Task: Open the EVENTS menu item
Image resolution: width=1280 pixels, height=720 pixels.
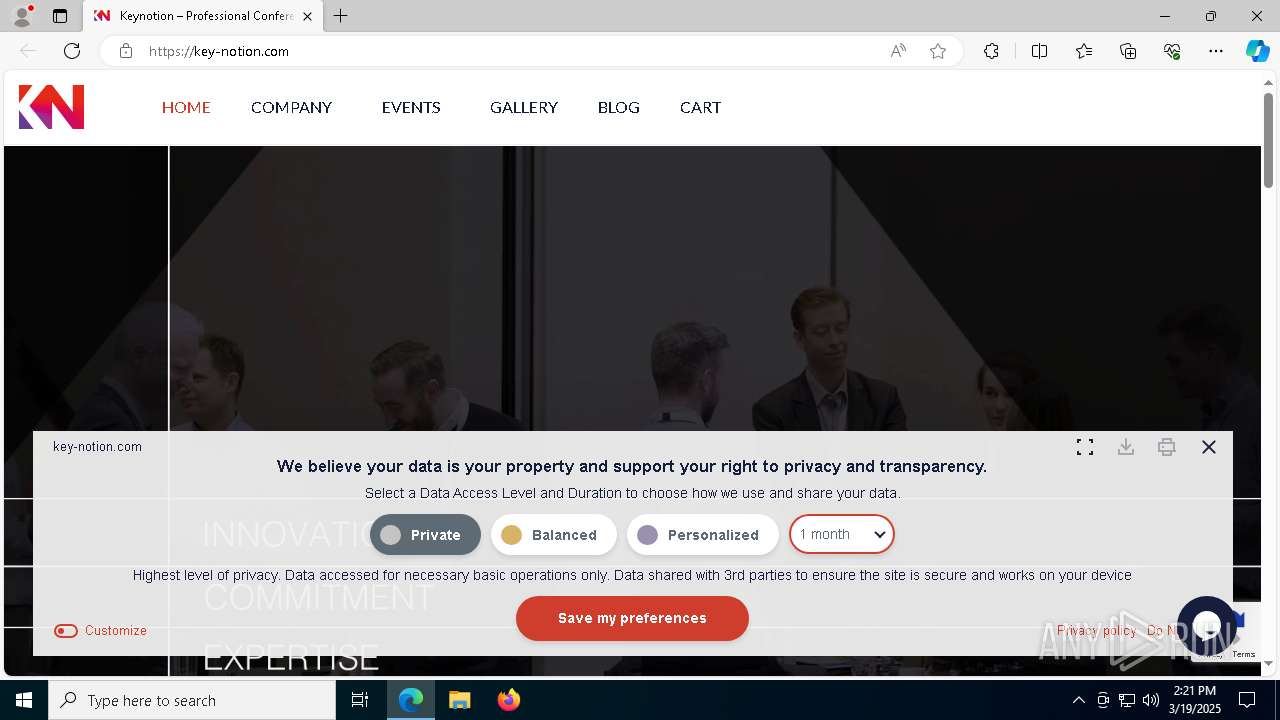Action: coord(411,107)
